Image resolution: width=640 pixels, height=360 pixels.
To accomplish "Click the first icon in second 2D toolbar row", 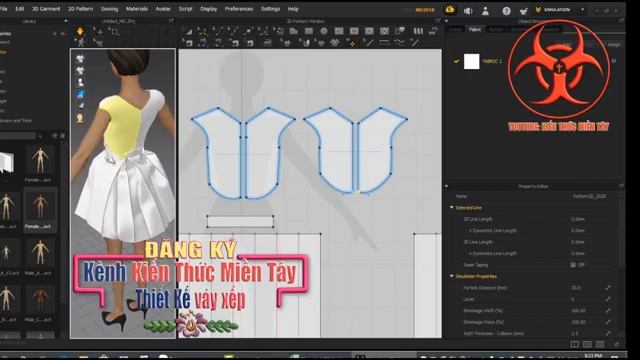I will [189, 42].
